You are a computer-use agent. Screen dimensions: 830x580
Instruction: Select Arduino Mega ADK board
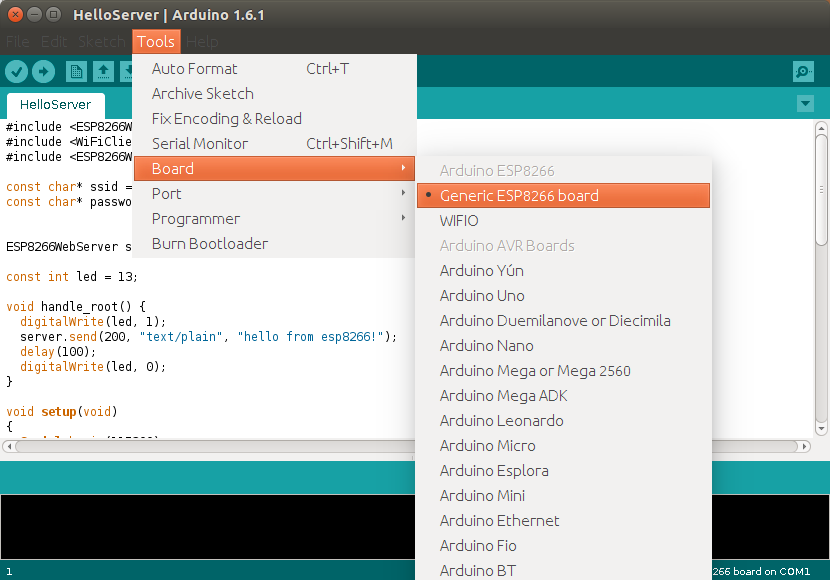coord(563,396)
